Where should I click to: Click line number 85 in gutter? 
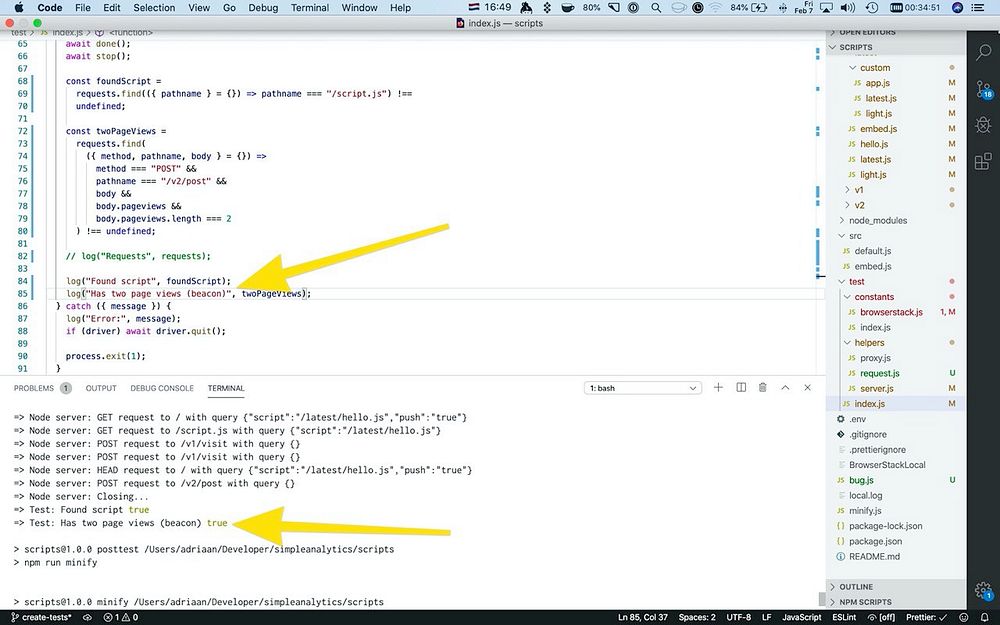tap(22, 293)
